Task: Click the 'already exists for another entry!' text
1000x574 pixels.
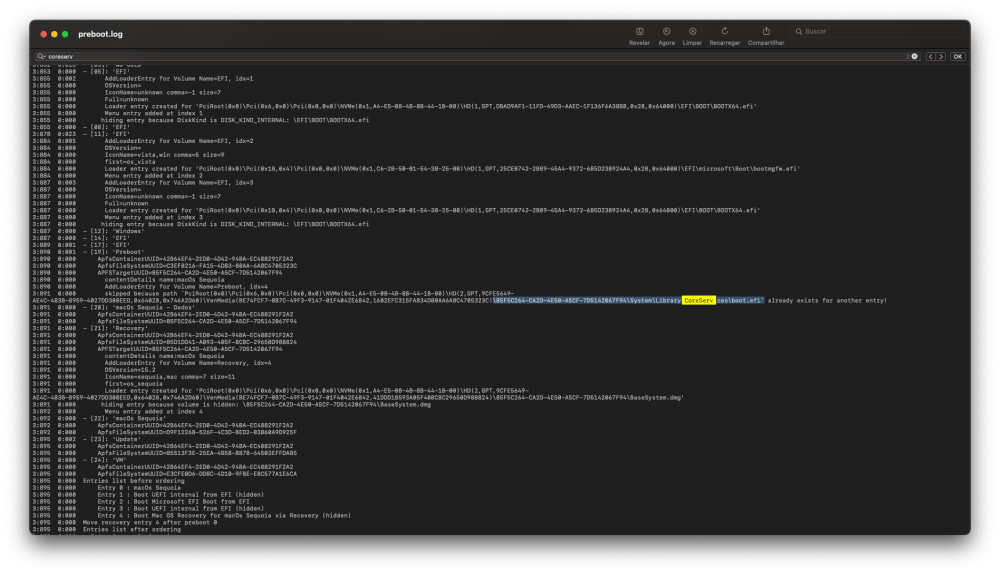Action: pos(827,300)
